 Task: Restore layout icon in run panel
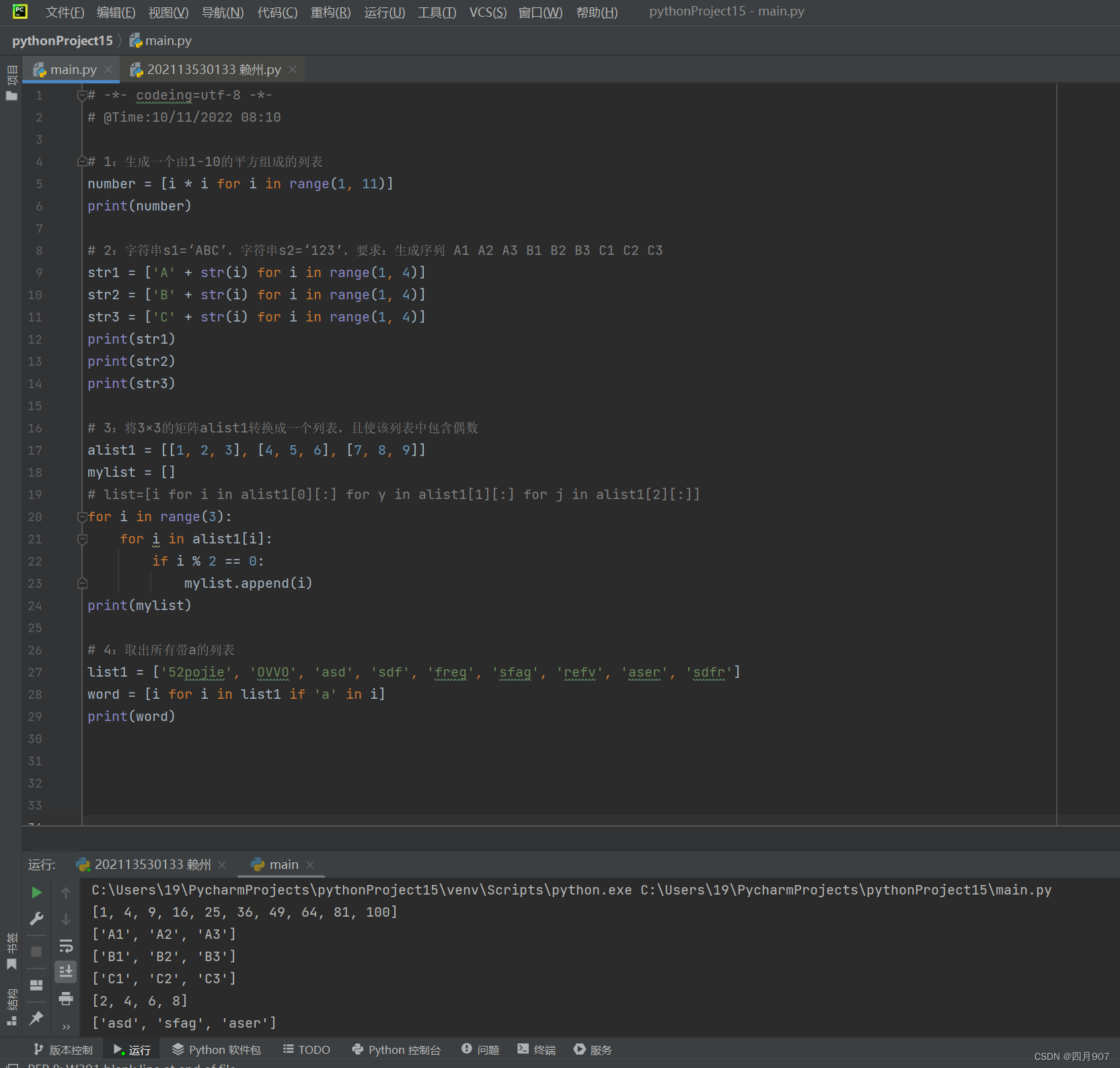(x=37, y=985)
